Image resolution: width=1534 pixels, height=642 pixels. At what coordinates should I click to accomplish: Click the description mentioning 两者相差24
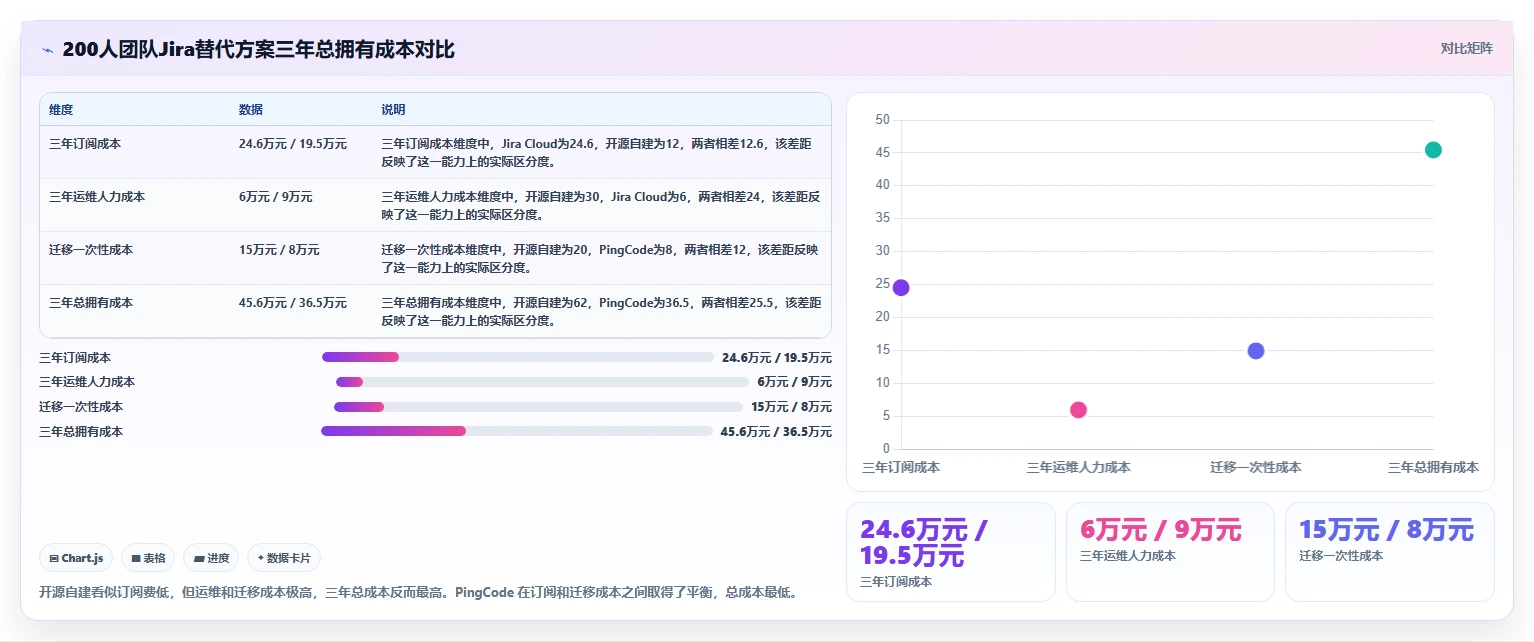pyautogui.click(x=600, y=205)
